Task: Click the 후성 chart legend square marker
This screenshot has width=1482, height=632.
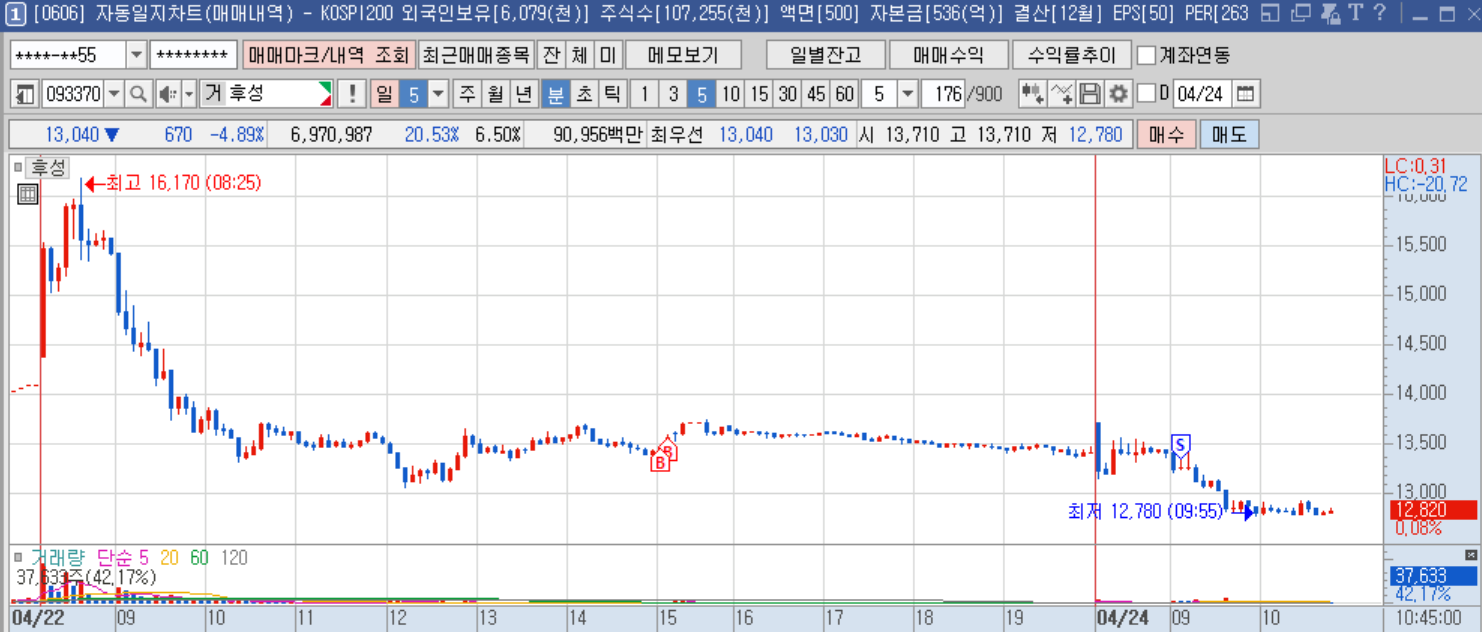Action: [17, 167]
